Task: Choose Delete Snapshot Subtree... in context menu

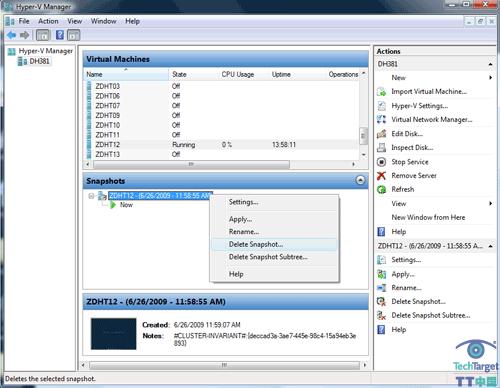Action: click(x=274, y=257)
